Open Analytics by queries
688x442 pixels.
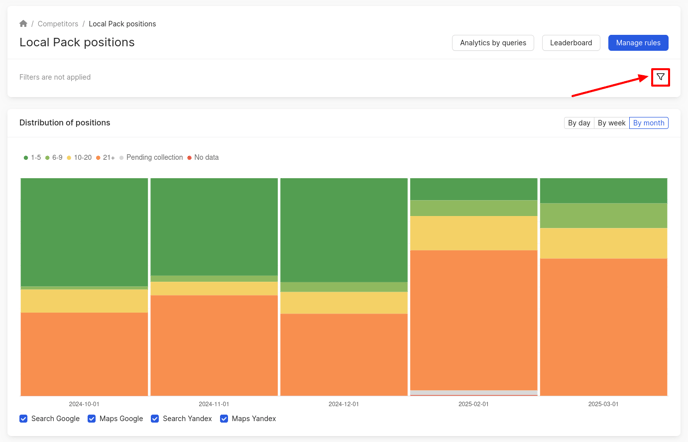coord(493,43)
